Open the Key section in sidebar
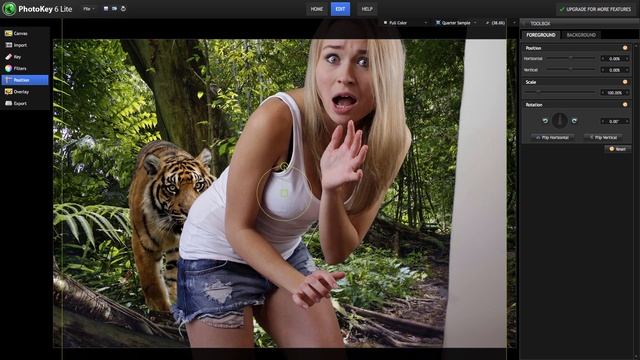 point(24,57)
